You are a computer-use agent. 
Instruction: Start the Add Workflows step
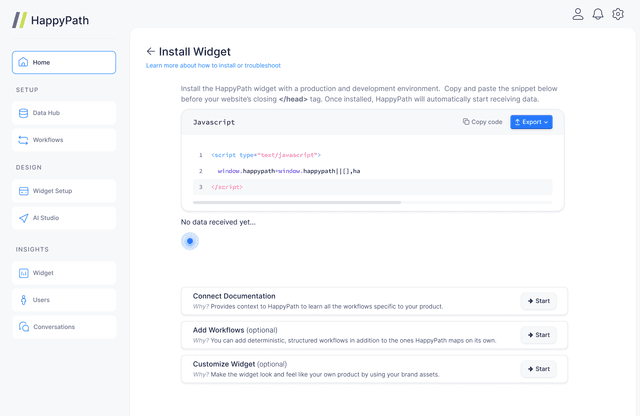coord(538,335)
